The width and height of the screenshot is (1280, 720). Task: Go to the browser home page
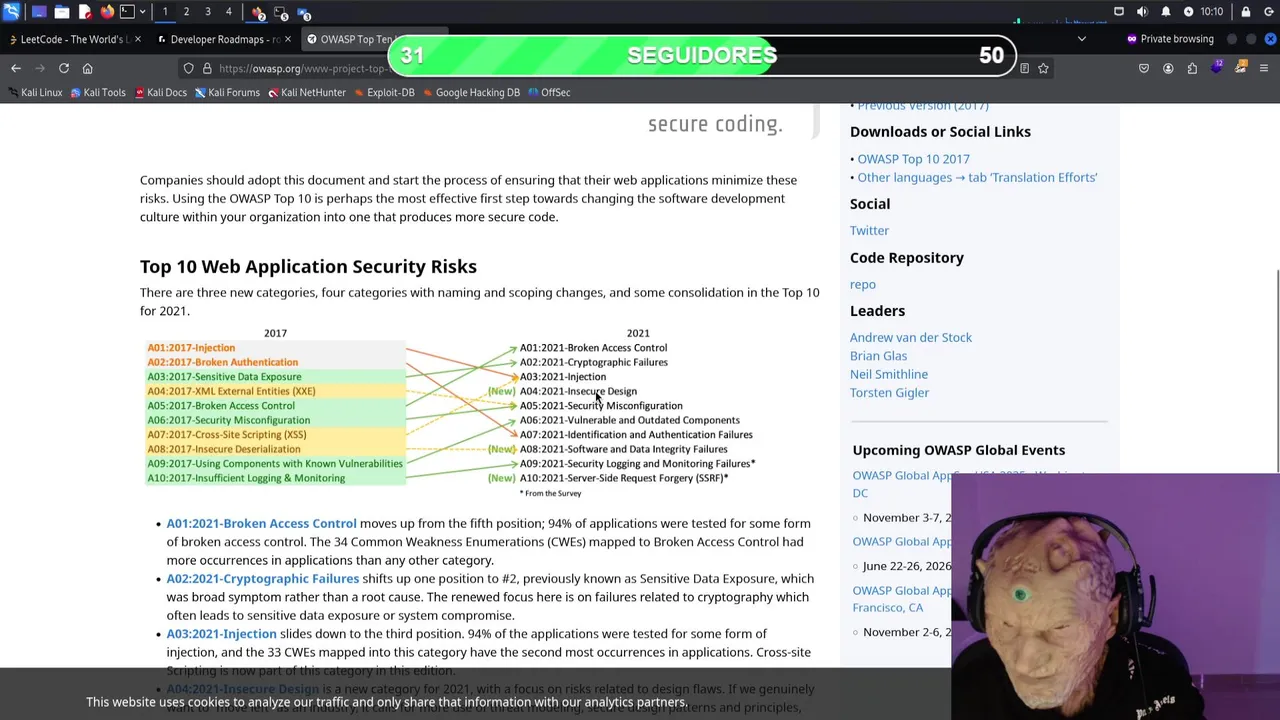pyautogui.click(x=87, y=68)
